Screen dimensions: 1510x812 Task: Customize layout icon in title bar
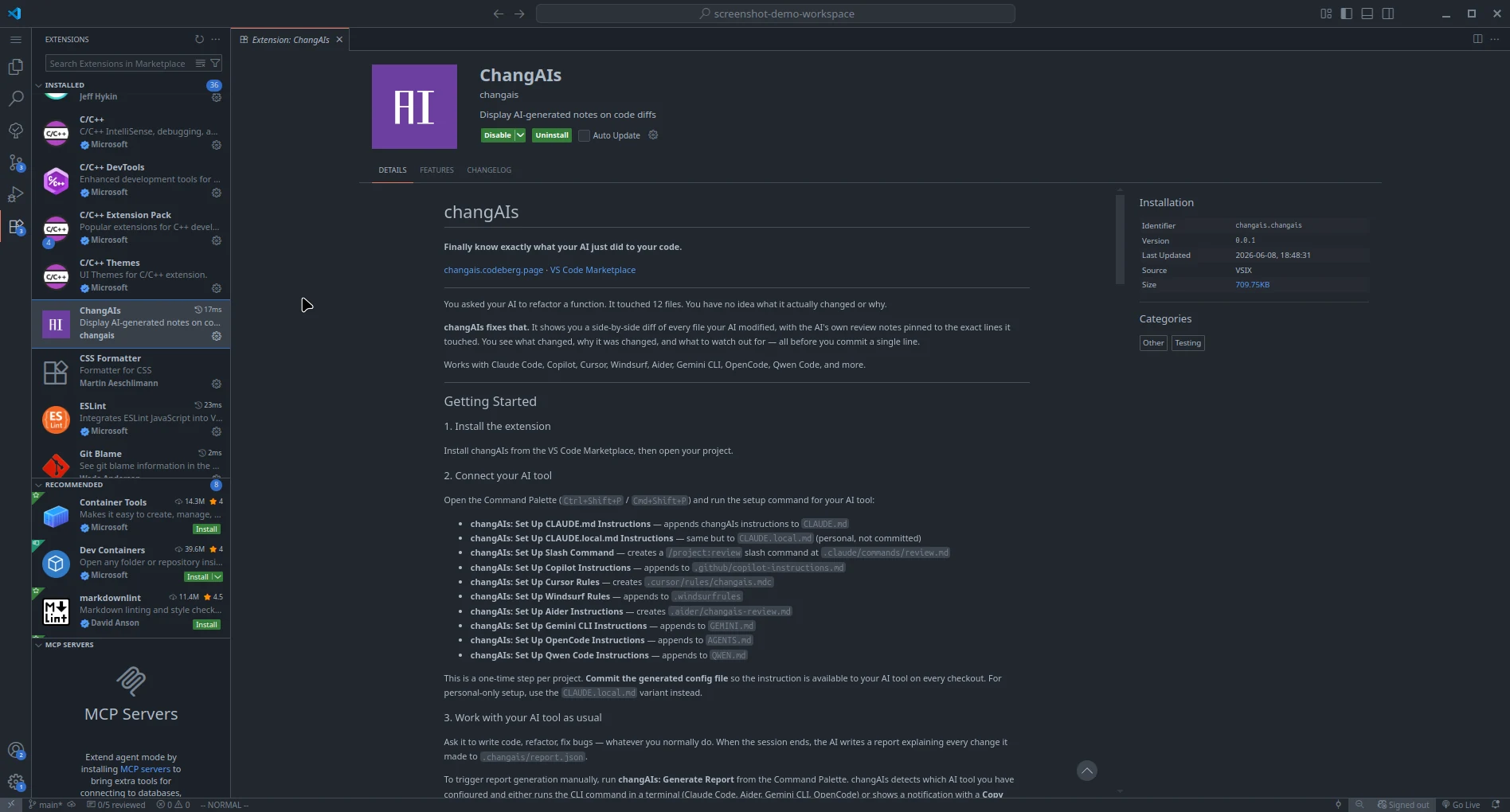click(1326, 14)
